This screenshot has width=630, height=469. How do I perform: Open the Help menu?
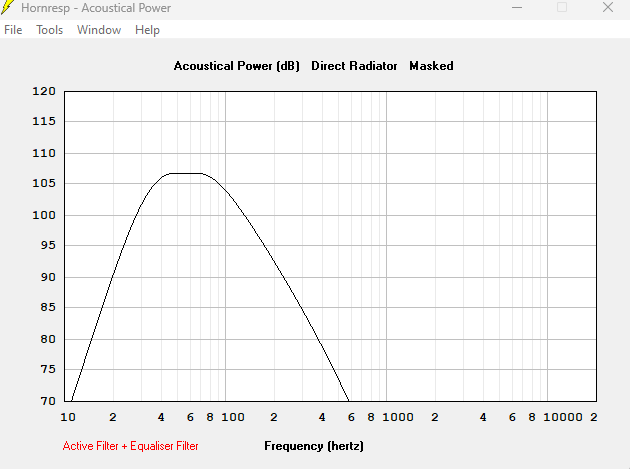tap(147, 30)
